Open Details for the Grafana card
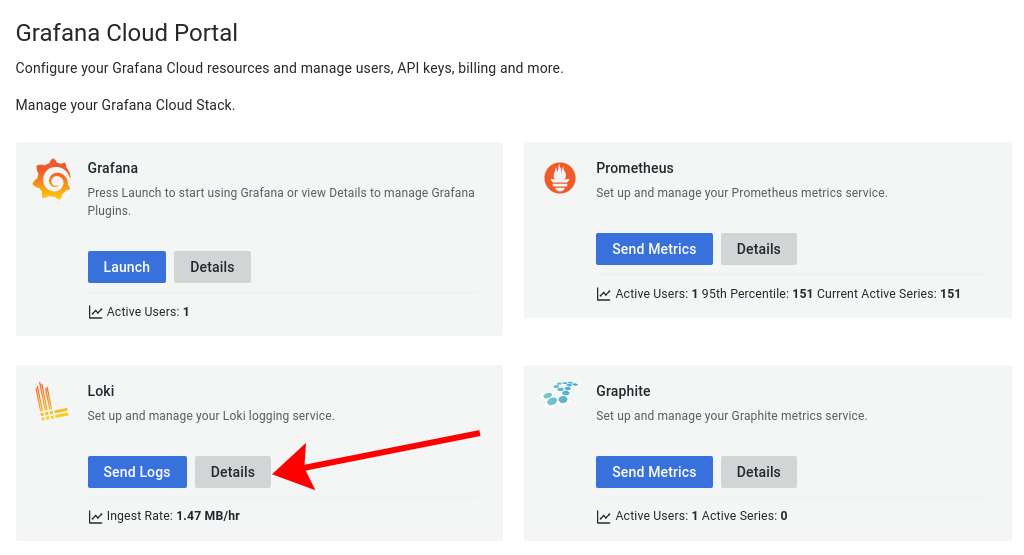Image resolution: width=1024 pixels, height=555 pixels. pyautogui.click(x=212, y=267)
